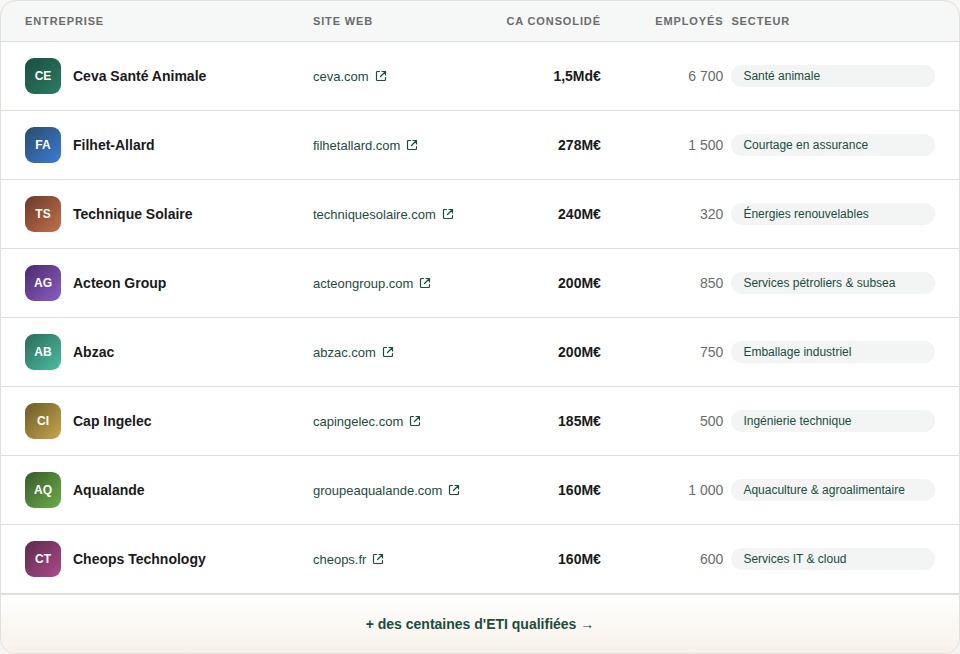The height and width of the screenshot is (654, 960).
Task: Click the TS avatar badge for Technique Solaire
Action: pos(43,214)
